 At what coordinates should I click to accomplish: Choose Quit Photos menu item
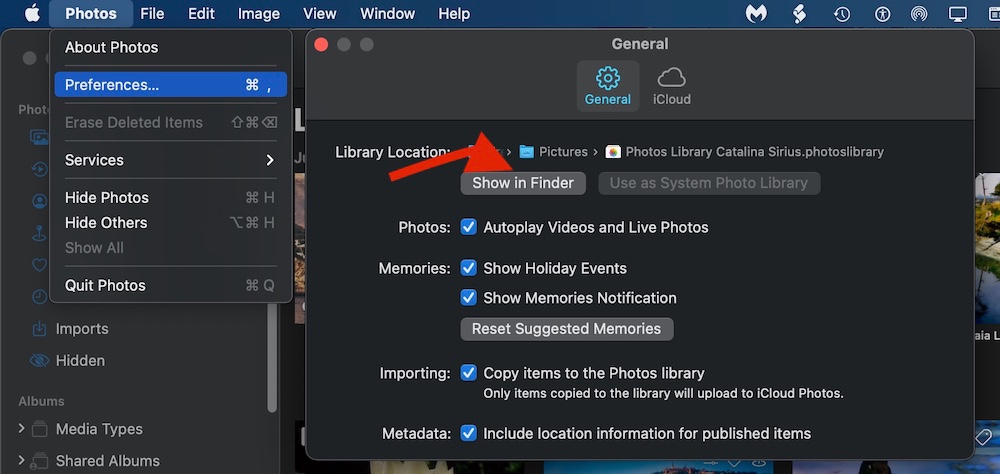click(x=170, y=285)
